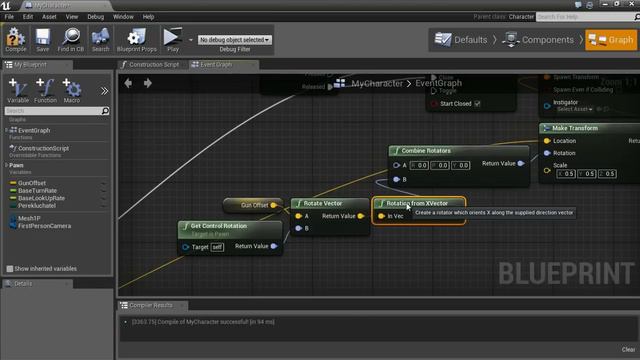Click My Blueprint search field
The width and height of the screenshot is (640, 360).
tap(53, 111)
